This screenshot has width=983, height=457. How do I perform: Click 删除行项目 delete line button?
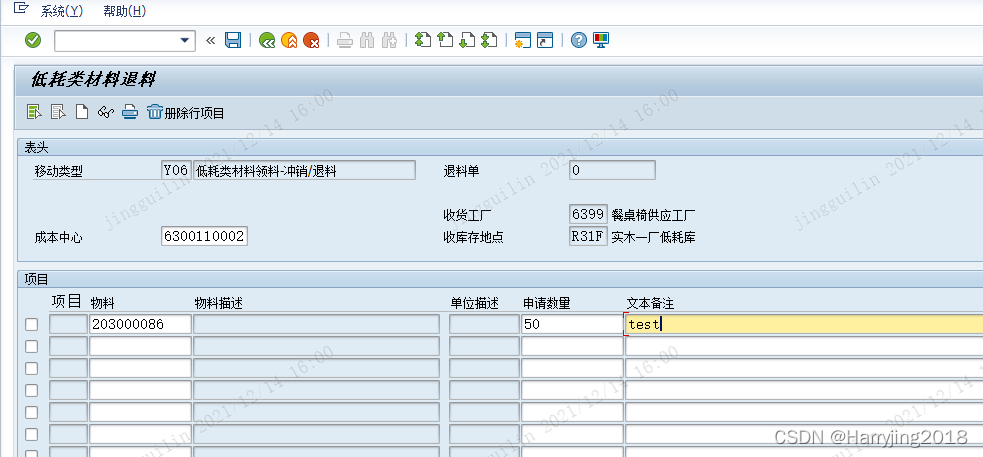186,113
